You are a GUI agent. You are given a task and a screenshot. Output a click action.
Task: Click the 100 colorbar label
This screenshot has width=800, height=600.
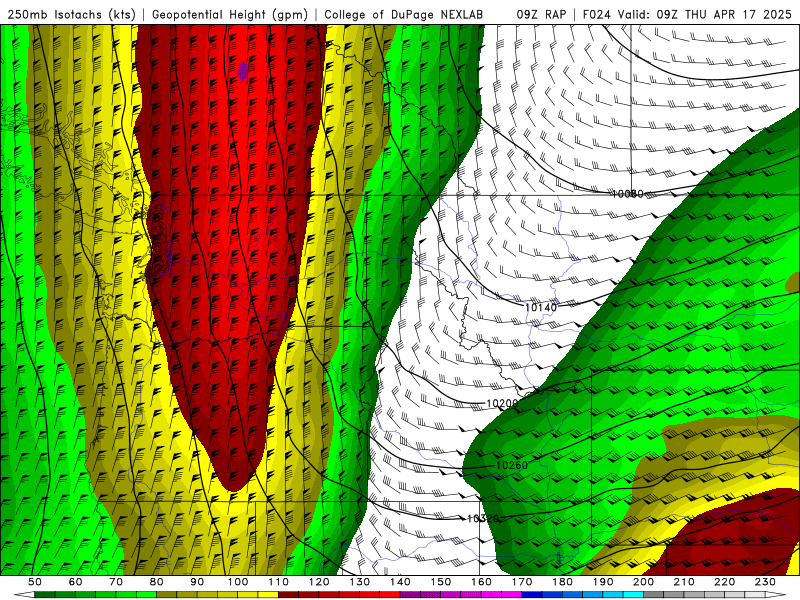(x=238, y=582)
